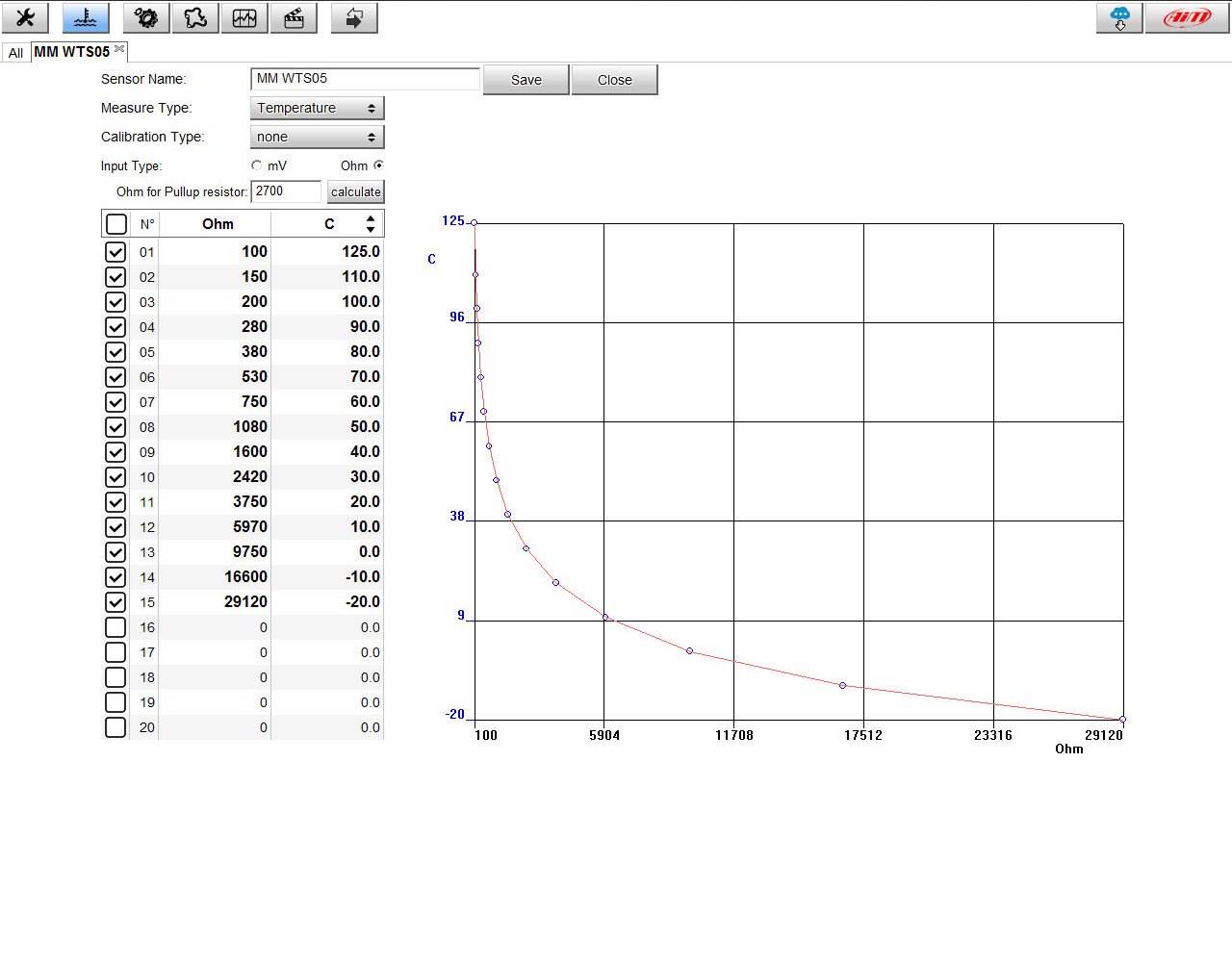Open the track manager tool
The height and width of the screenshot is (965, 1232).
coord(194,17)
